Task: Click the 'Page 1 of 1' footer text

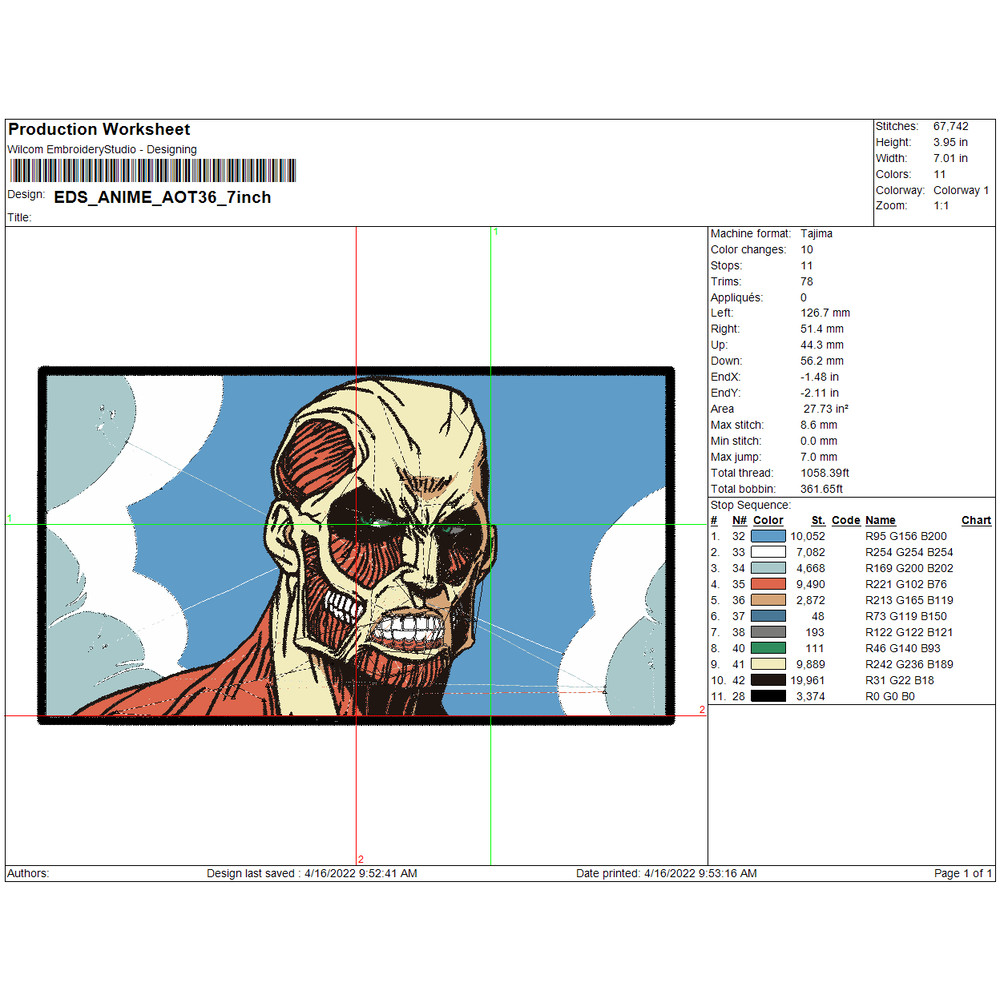Action: [x=963, y=873]
